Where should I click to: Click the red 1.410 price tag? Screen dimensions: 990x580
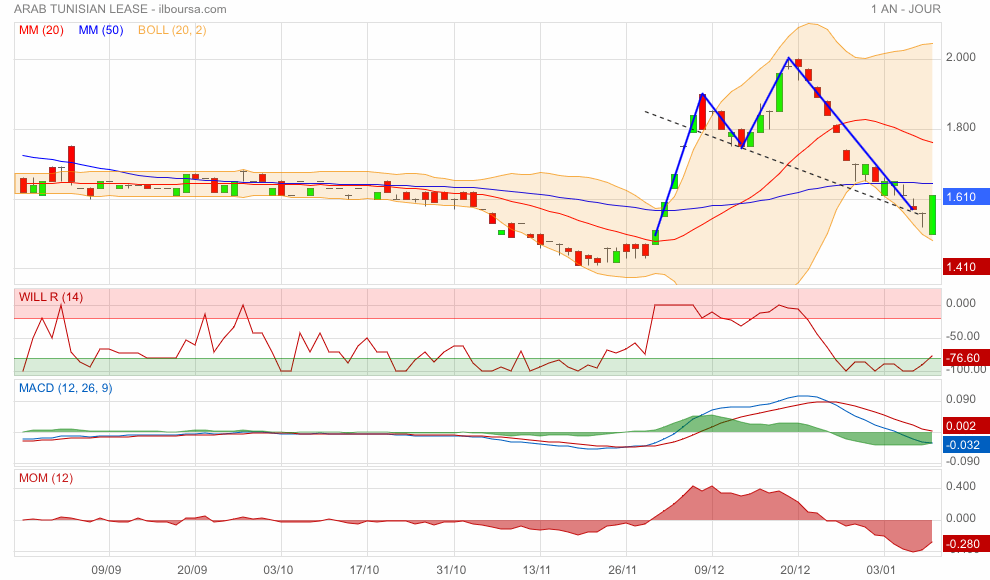[x=965, y=266]
